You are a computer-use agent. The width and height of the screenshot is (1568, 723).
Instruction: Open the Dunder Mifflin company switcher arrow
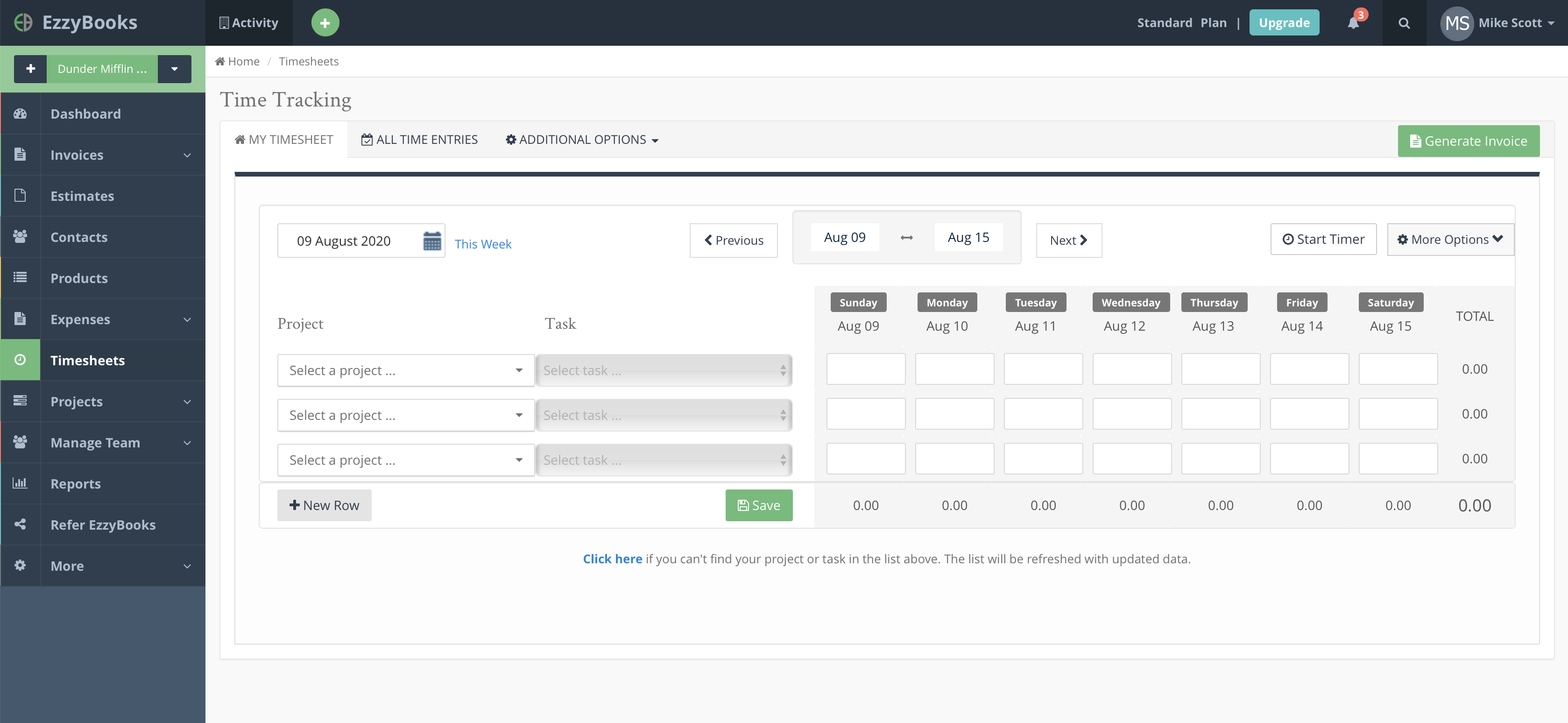coord(174,69)
